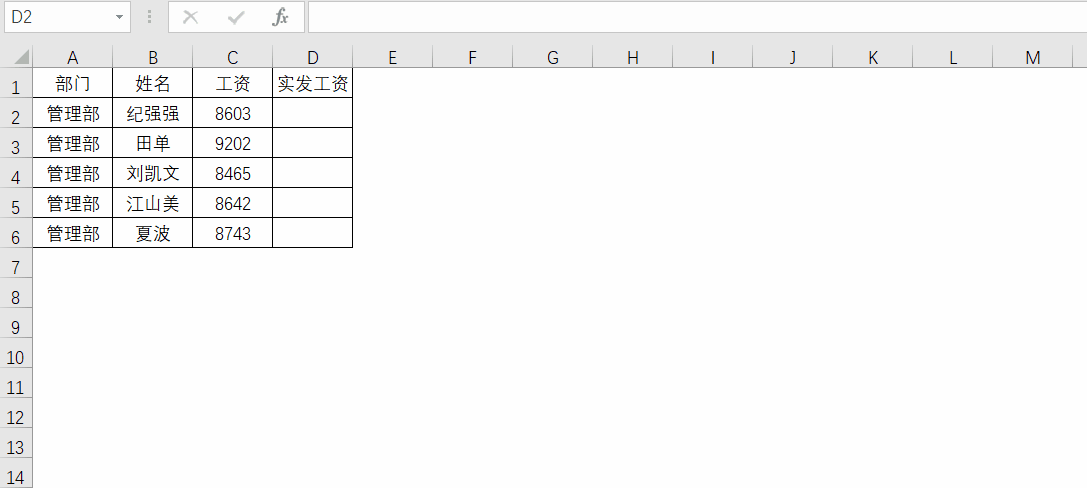Select row 7 header
The width and height of the screenshot is (1087, 488).
coord(16,267)
